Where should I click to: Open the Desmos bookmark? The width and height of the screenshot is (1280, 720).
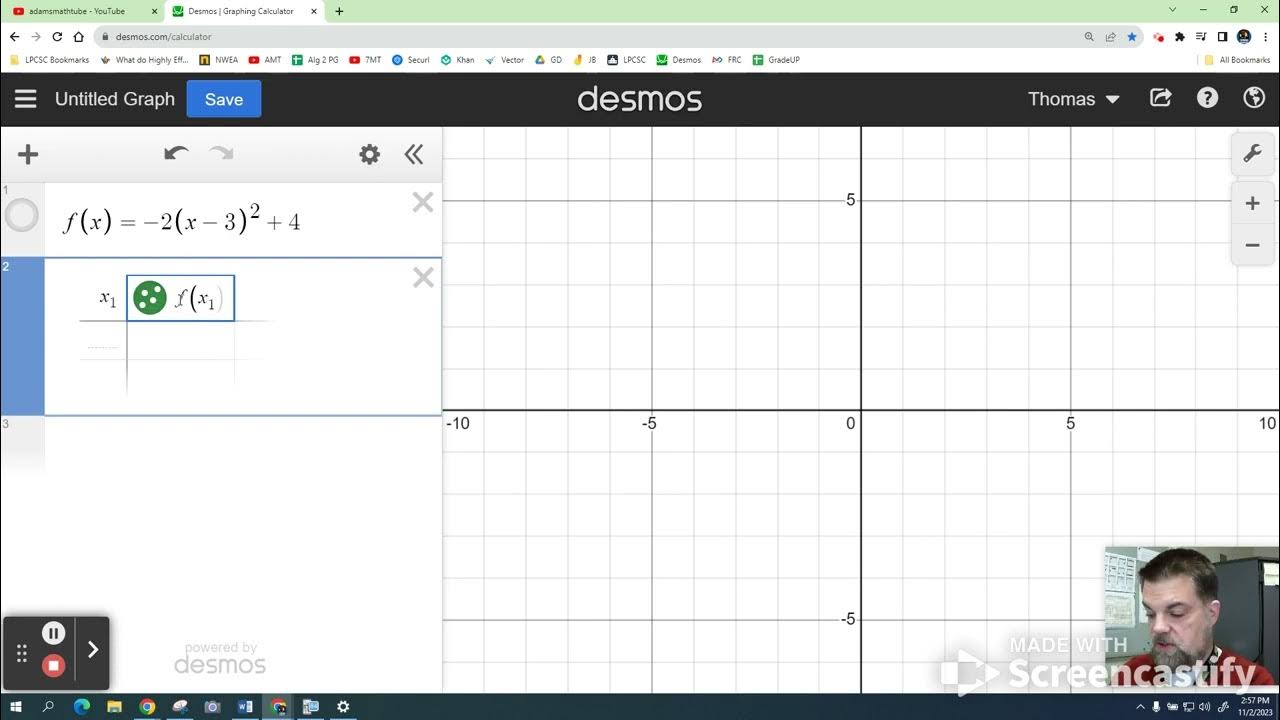click(x=679, y=60)
